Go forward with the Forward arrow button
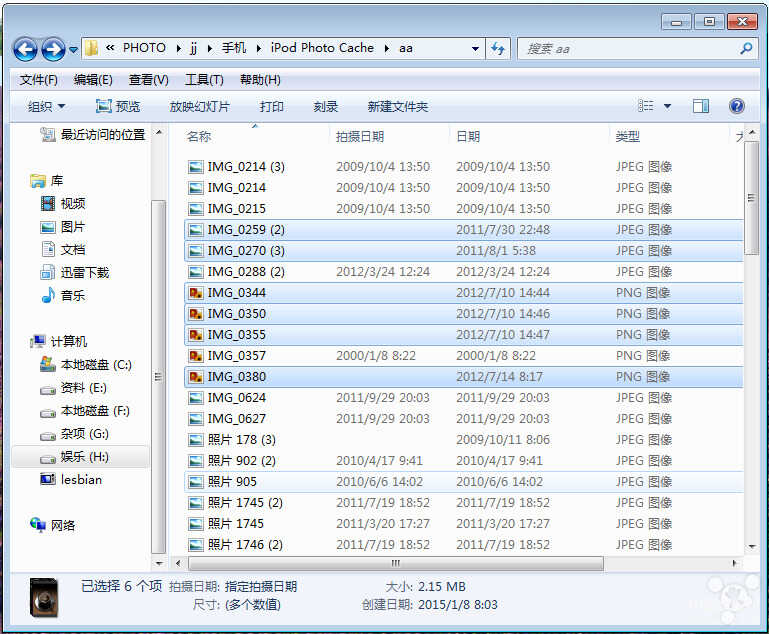This screenshot has height=634, width=769. [53, 49]
